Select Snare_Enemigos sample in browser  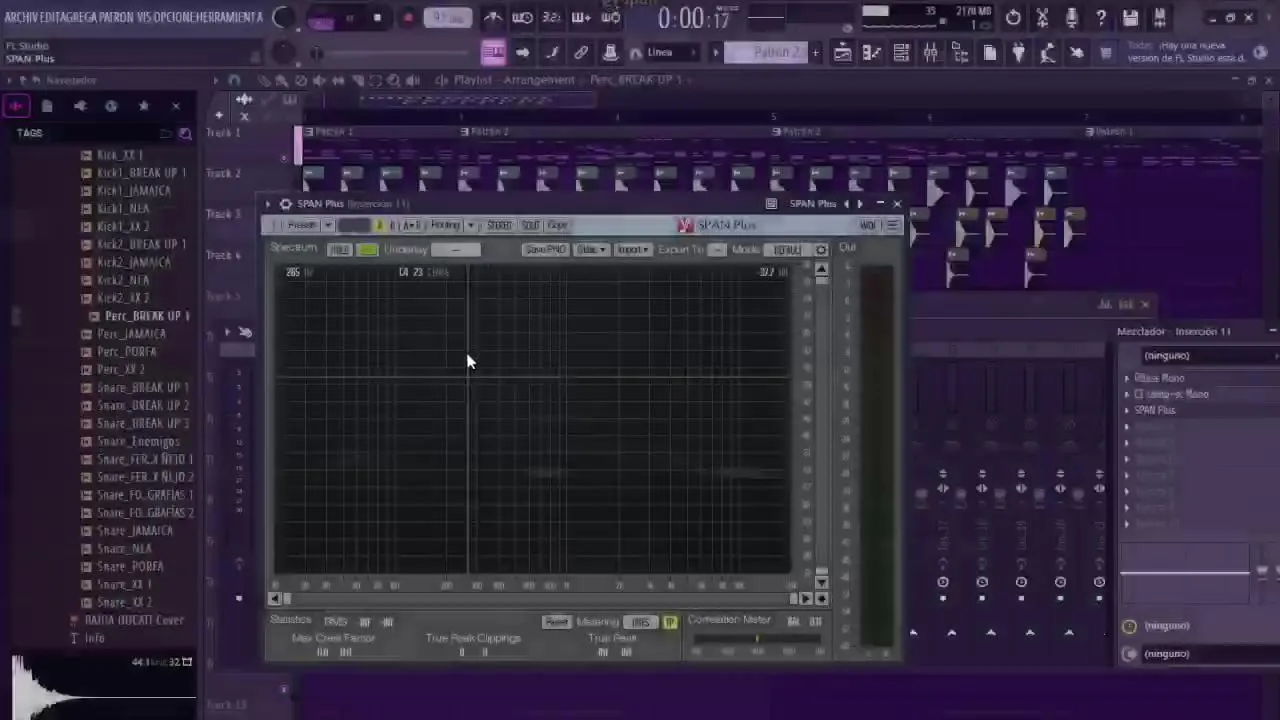tap(138, 441)
